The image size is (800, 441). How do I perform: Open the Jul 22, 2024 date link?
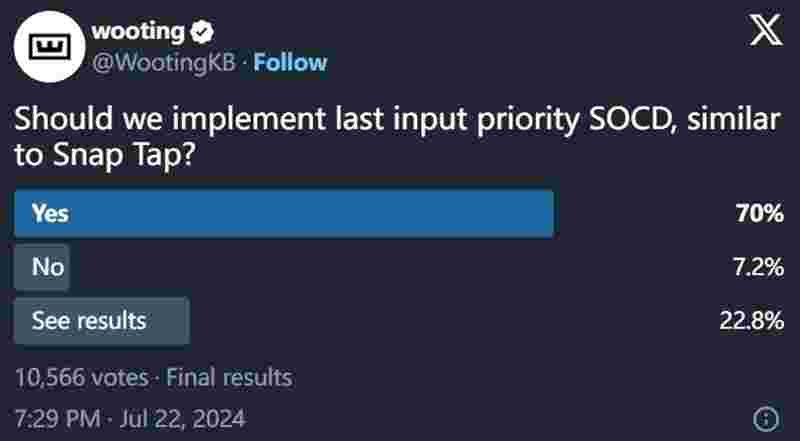point(183,419)
